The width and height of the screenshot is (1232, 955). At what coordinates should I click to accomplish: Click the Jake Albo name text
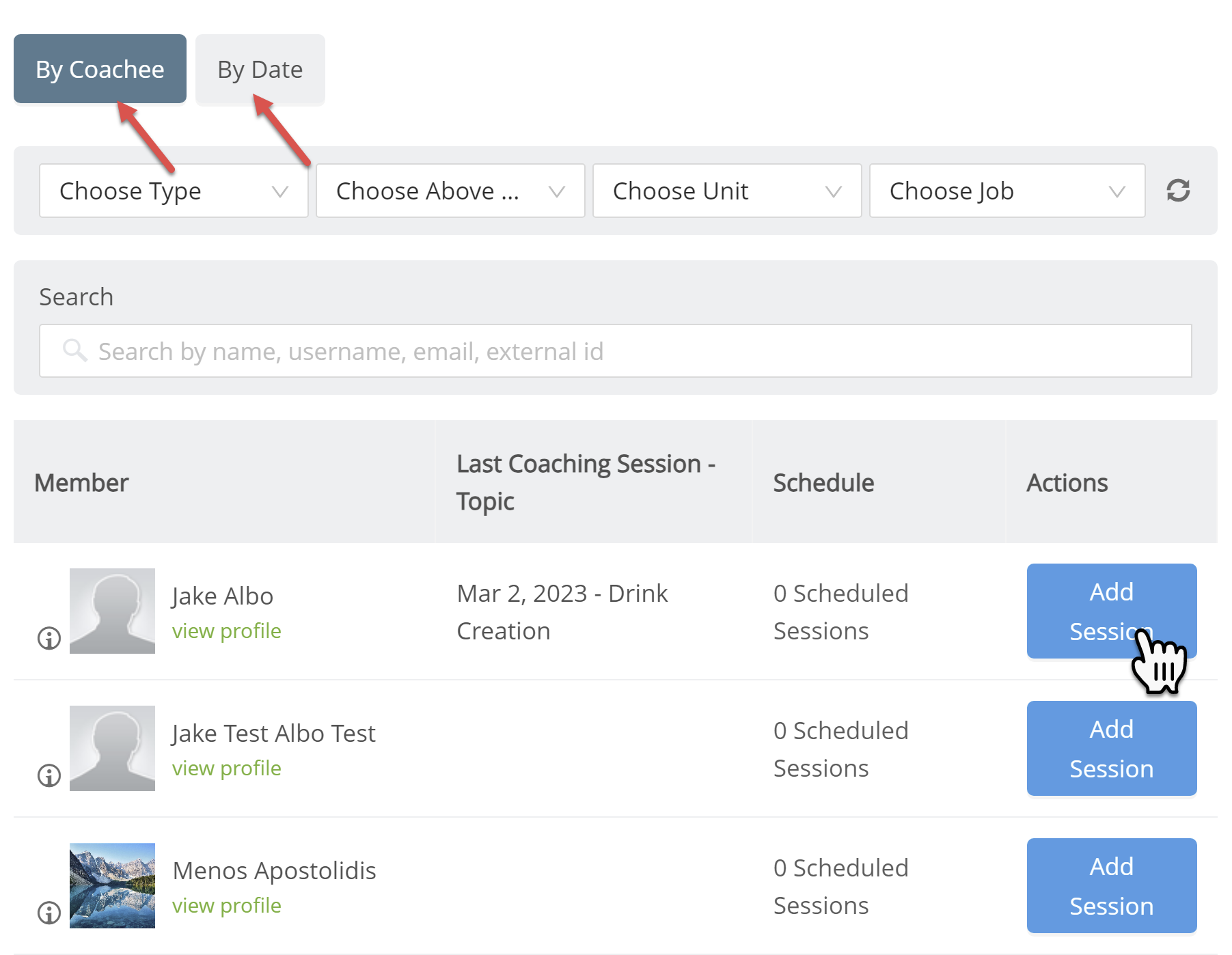222,596
